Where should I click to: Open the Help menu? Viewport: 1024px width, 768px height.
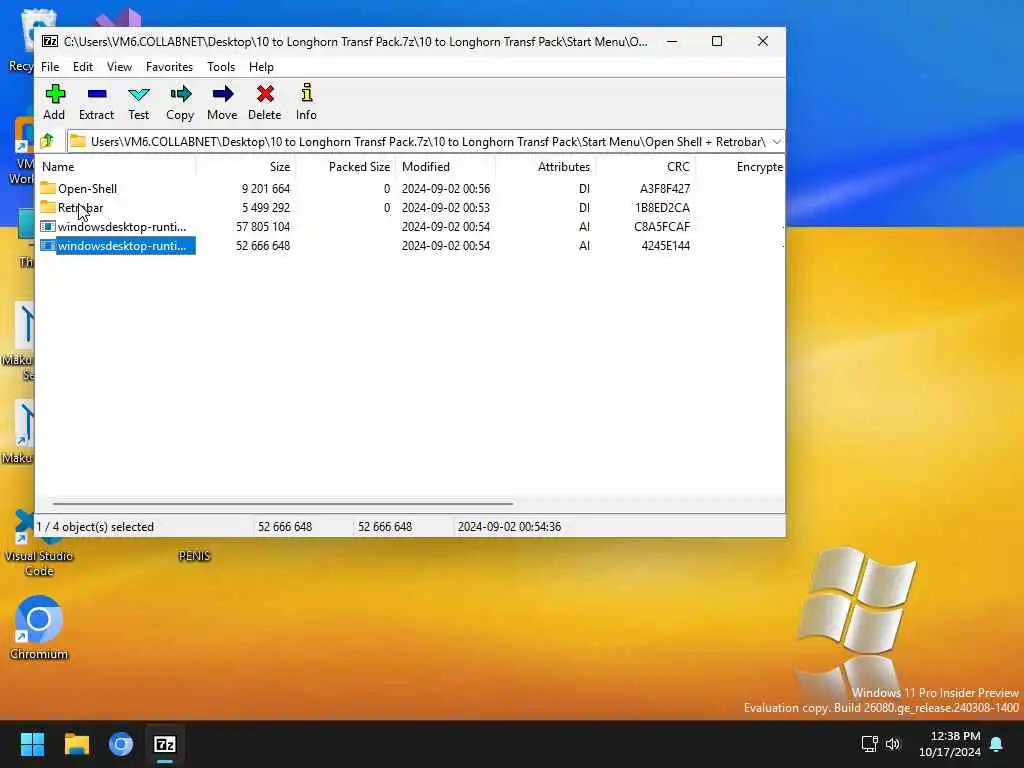261,67
